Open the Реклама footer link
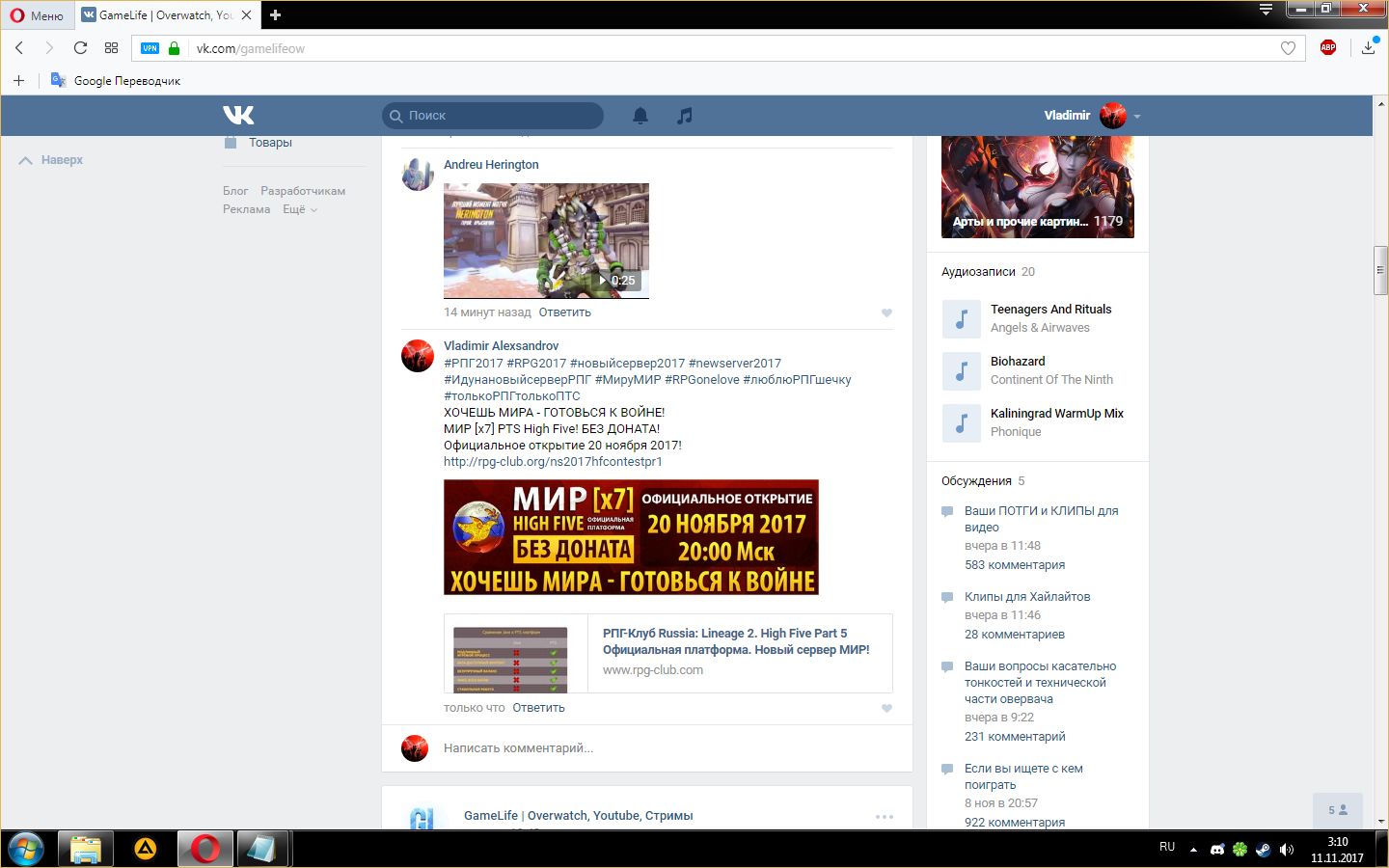 click(247, 209)
